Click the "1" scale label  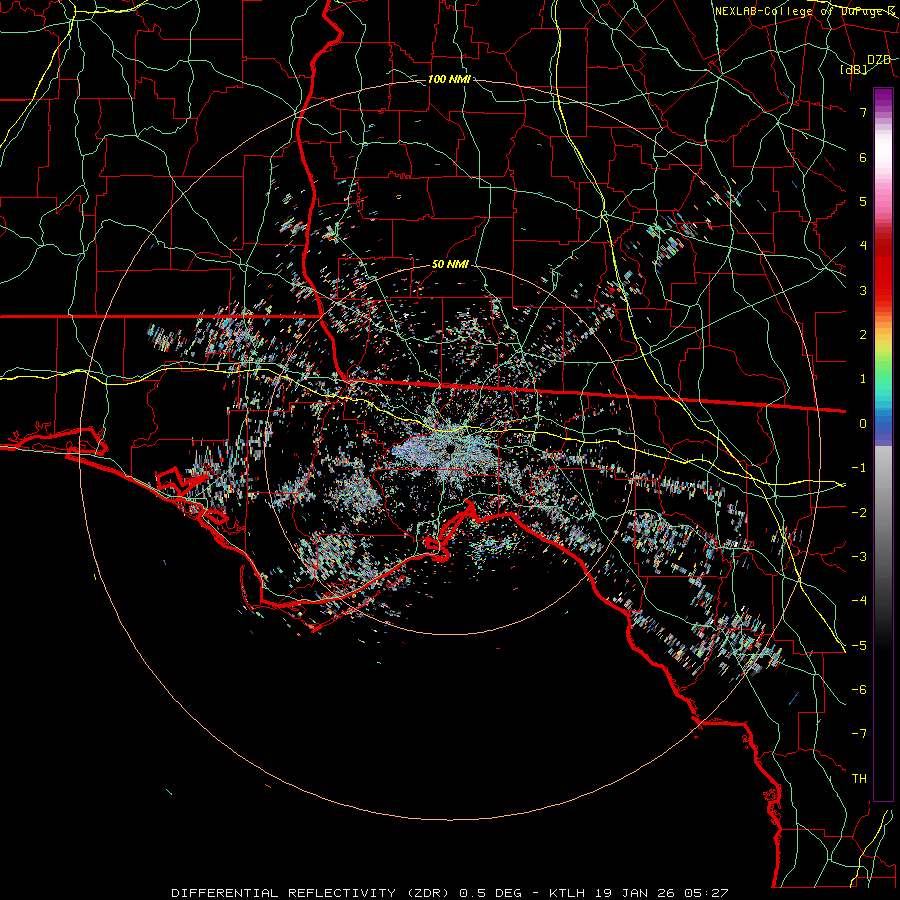pyautogui.click(x=863, y=379)
